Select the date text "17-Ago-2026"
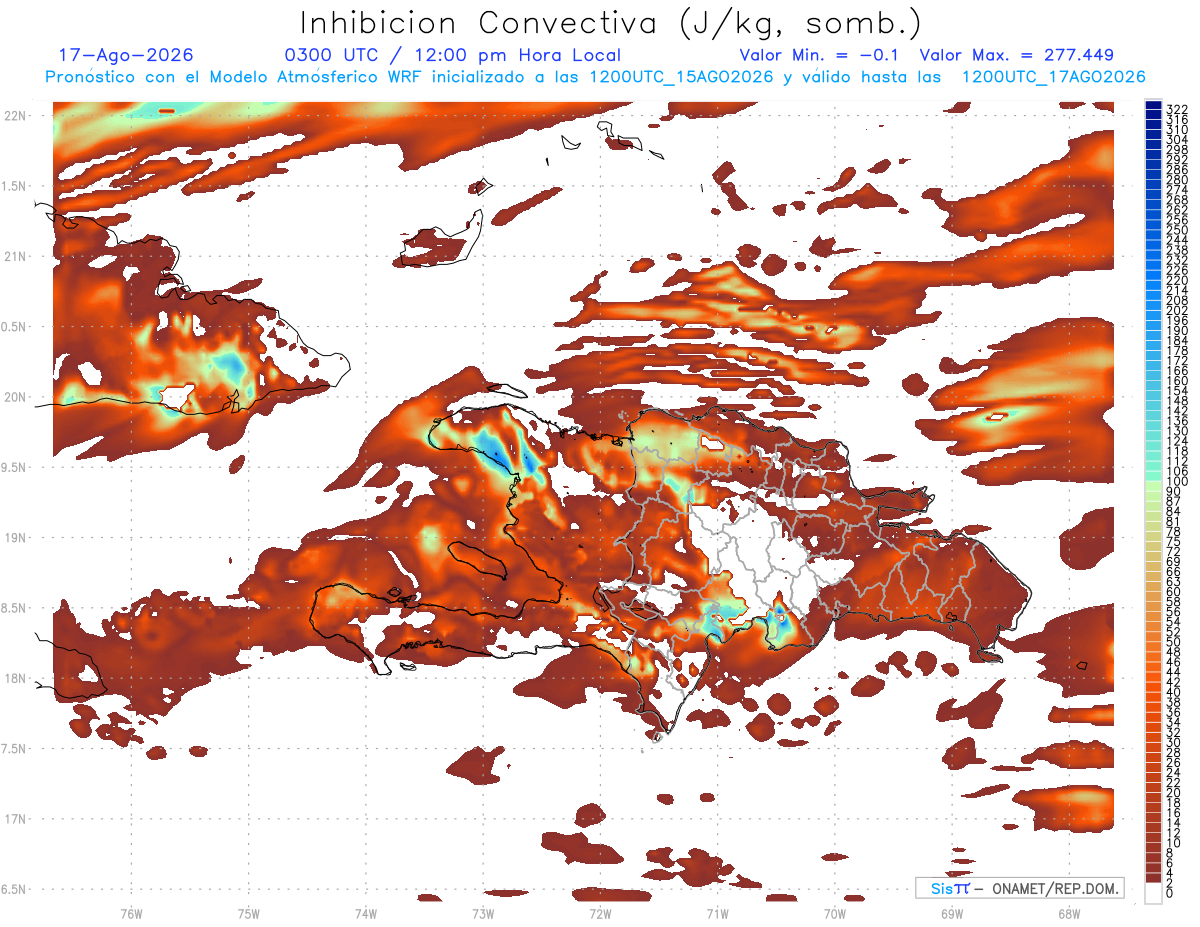This screenshot has height=927, width=1200. pos(126,55)
